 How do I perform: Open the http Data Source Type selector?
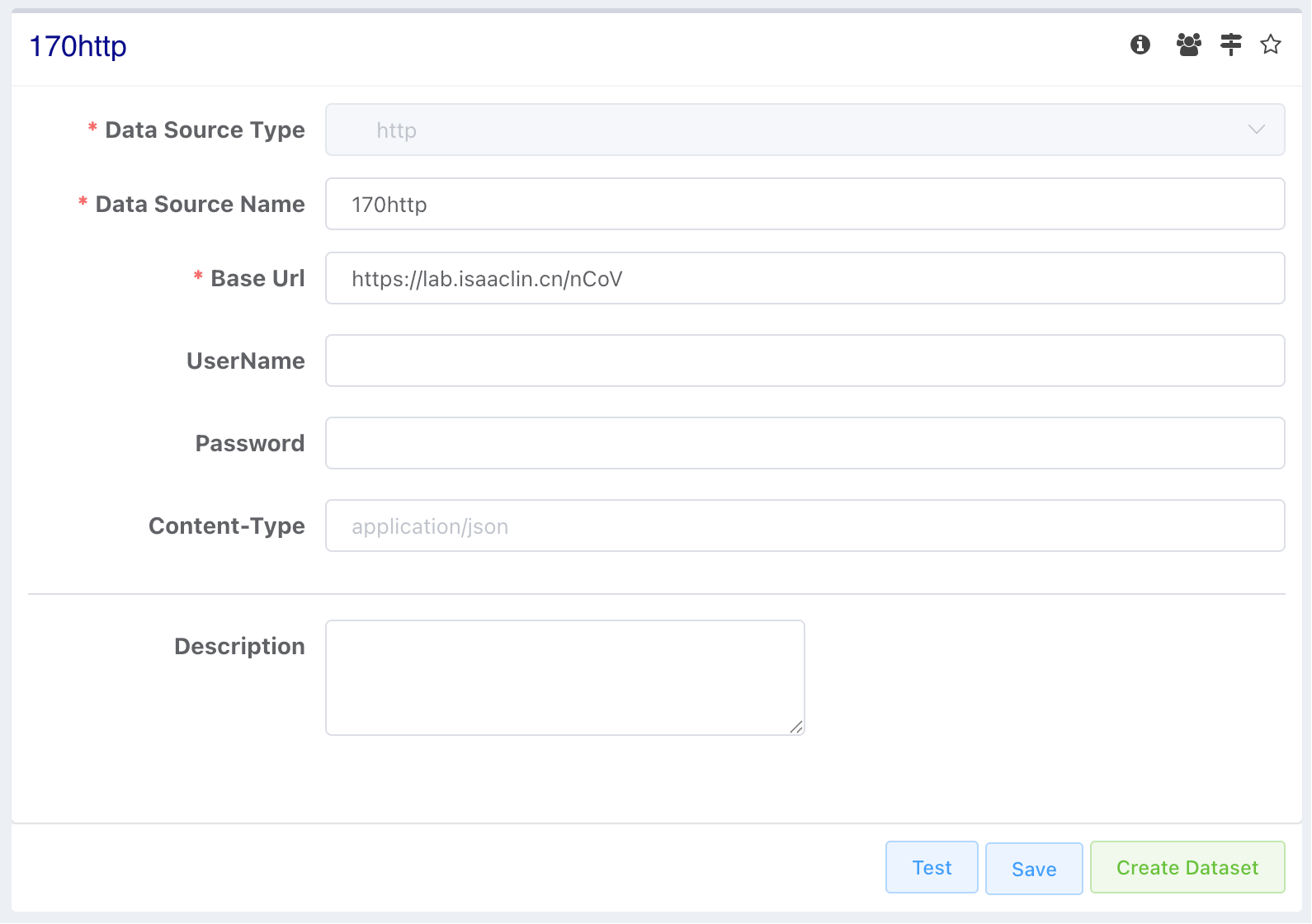(805, 130)
